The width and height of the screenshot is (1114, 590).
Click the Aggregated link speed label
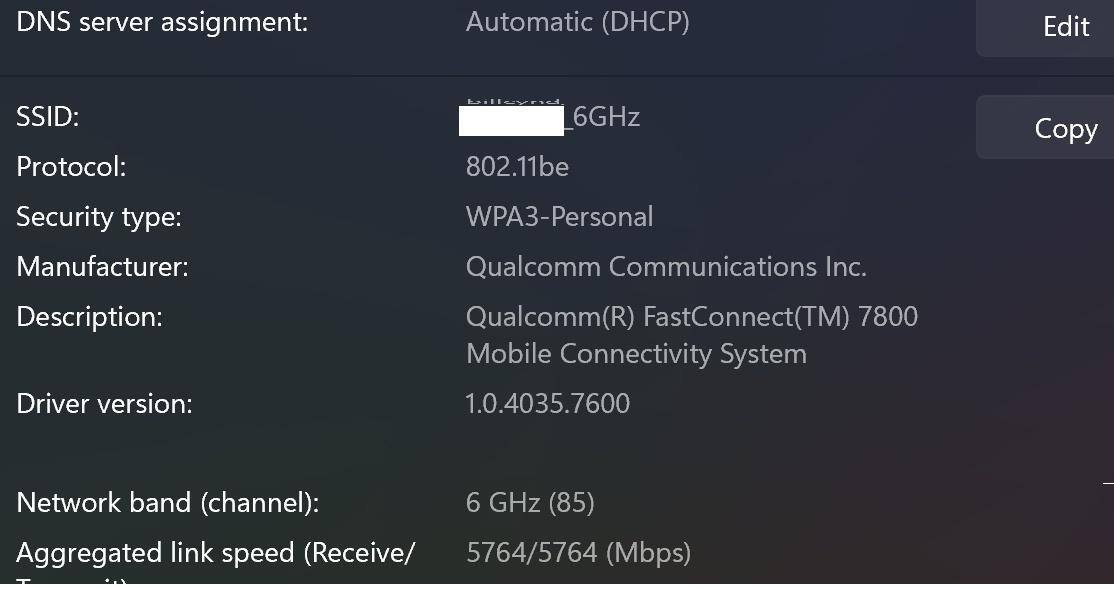point(215,553)
